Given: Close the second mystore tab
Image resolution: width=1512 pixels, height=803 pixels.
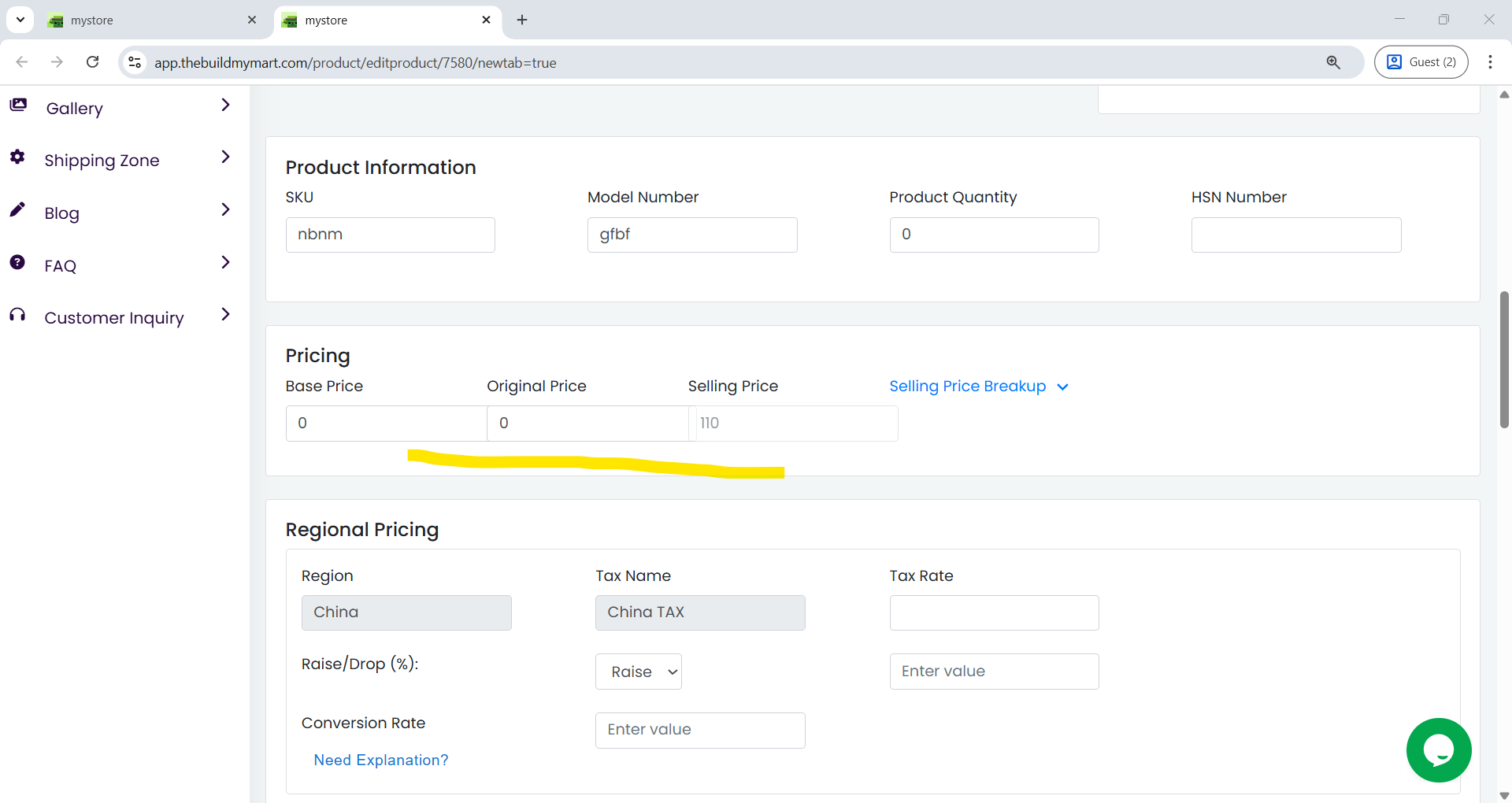Looking at the screenshot, I should (x=486, y=20).
